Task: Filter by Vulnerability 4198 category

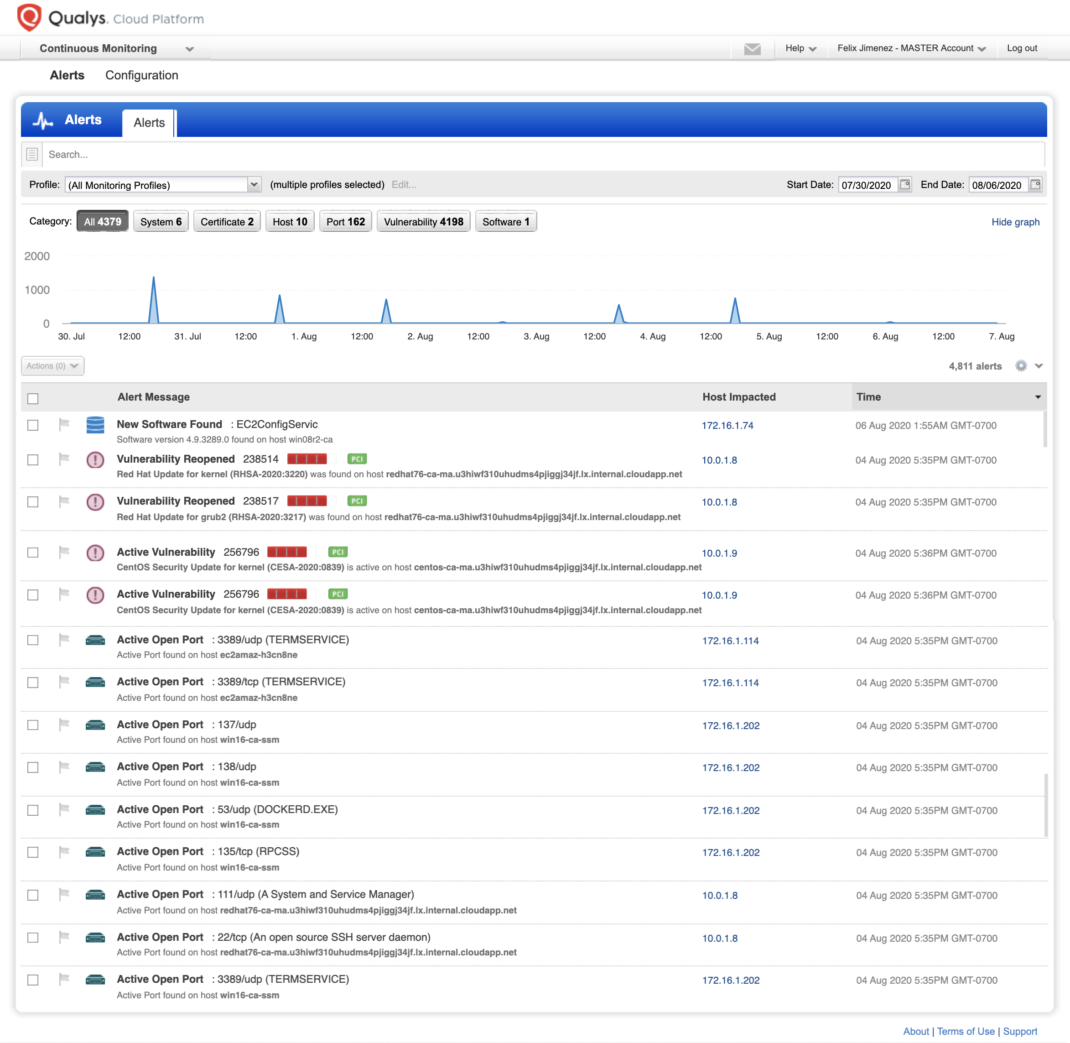Action: coord(424,222)
